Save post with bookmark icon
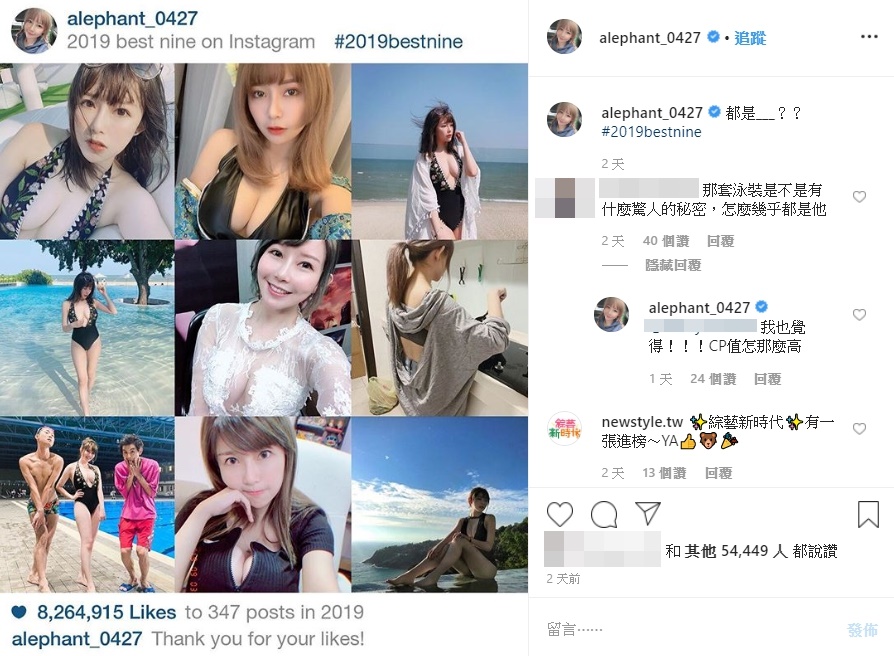The image size is (894, 656). (x=868, y=514)
